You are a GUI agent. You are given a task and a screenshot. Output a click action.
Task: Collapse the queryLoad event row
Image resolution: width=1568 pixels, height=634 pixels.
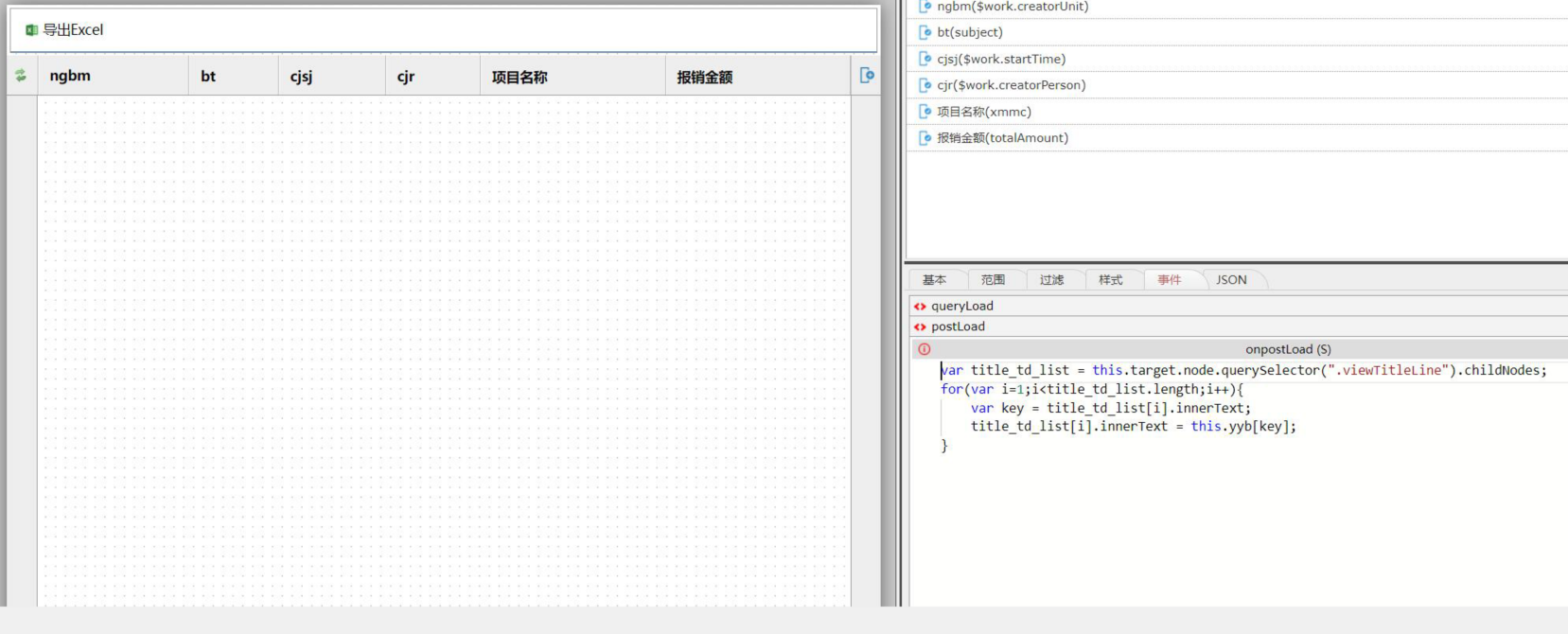pos(961,307)
